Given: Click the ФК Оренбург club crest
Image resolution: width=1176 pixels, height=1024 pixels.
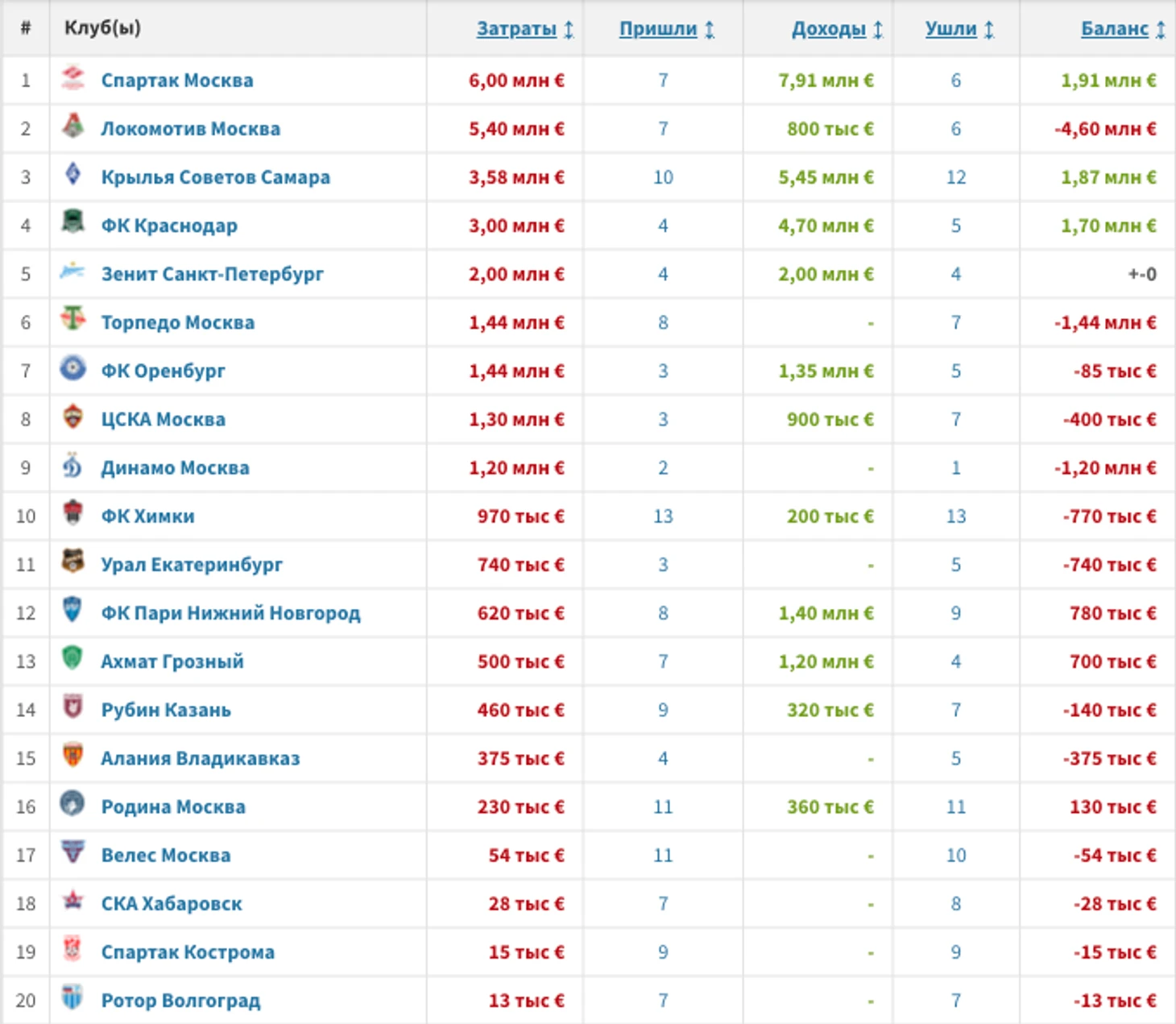Looking at the screenshot, I should [72, 367].
